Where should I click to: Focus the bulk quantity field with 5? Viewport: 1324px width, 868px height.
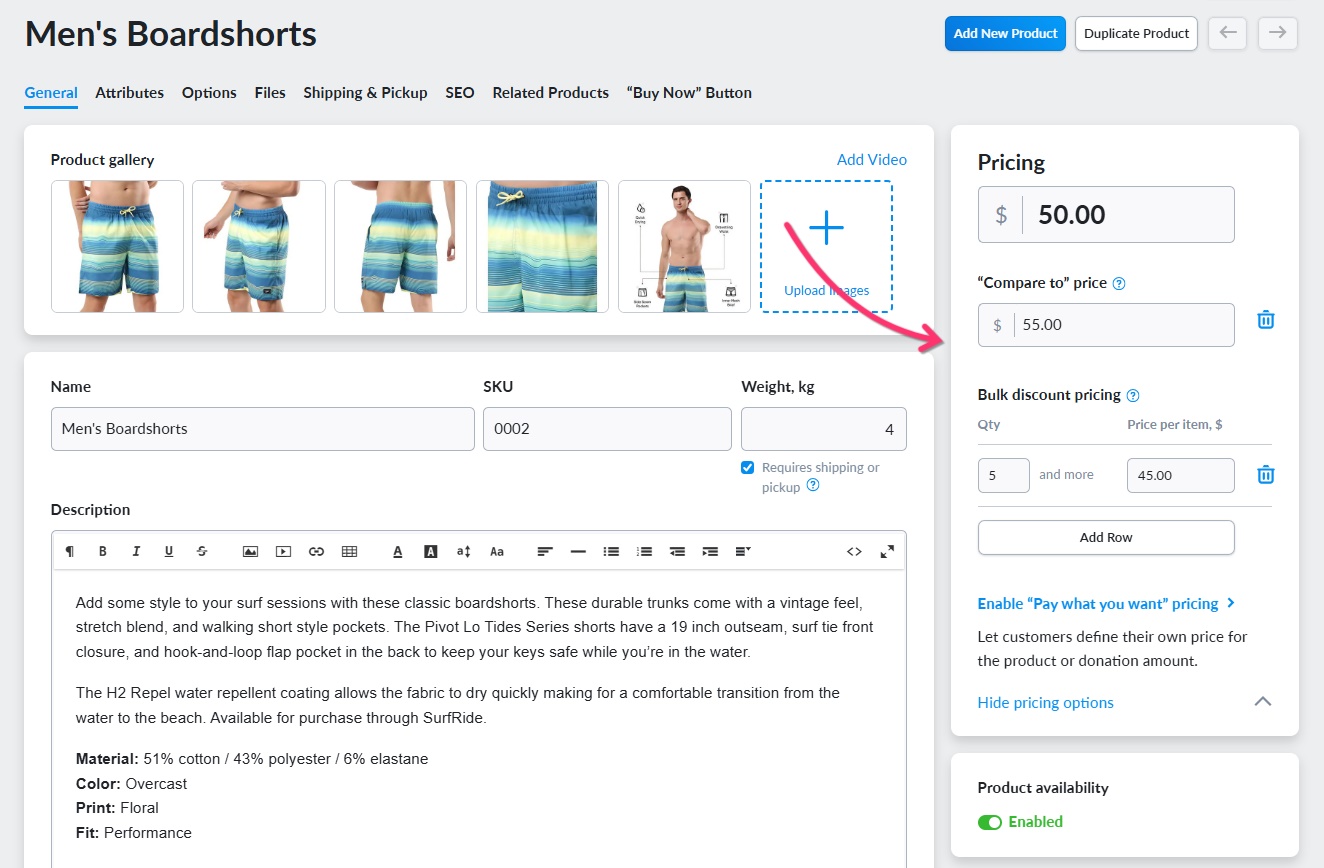pyautogui.click(x=1004, y=475)
